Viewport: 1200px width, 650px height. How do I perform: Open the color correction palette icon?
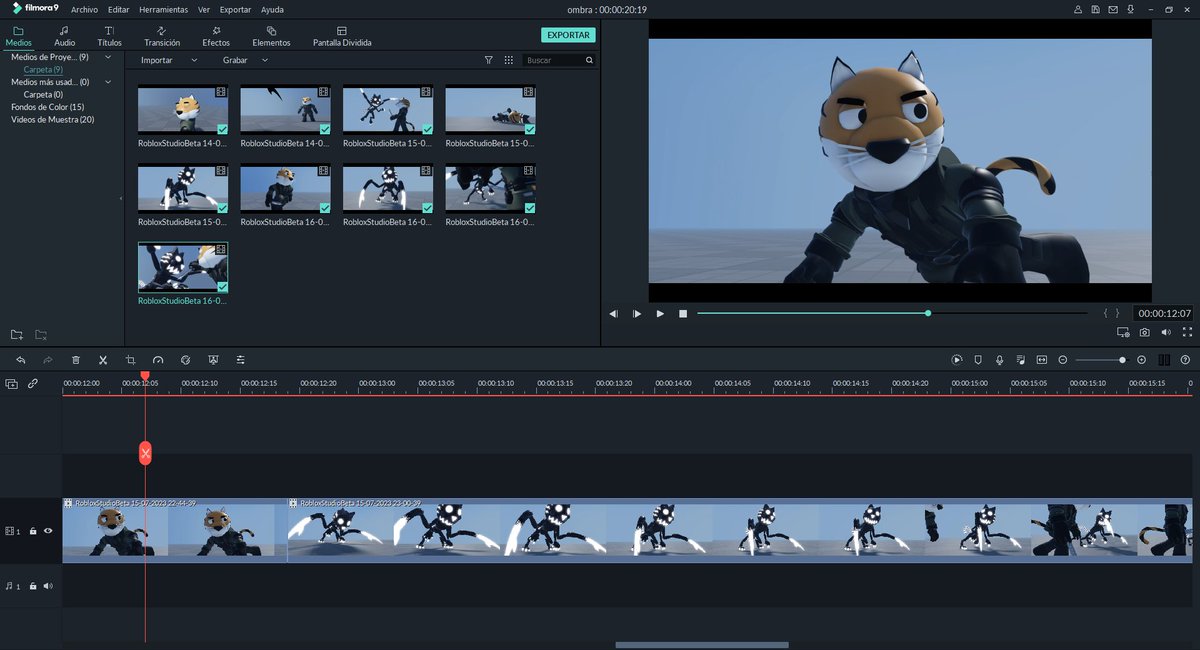point(185,360)
